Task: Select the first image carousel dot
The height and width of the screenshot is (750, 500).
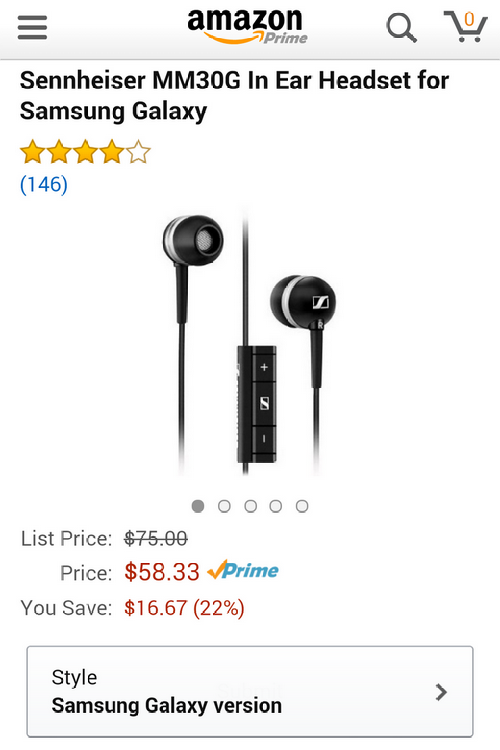Action: pyautogui.click(x=198, y=506)
